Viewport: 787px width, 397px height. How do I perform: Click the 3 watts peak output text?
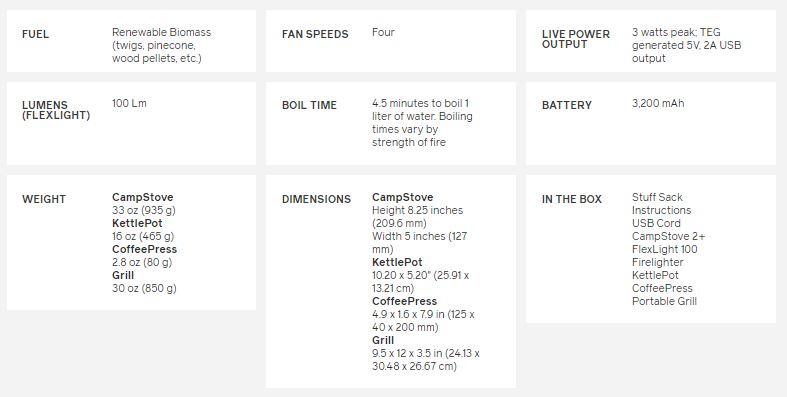pyautogui.click(x=686, y=45)
